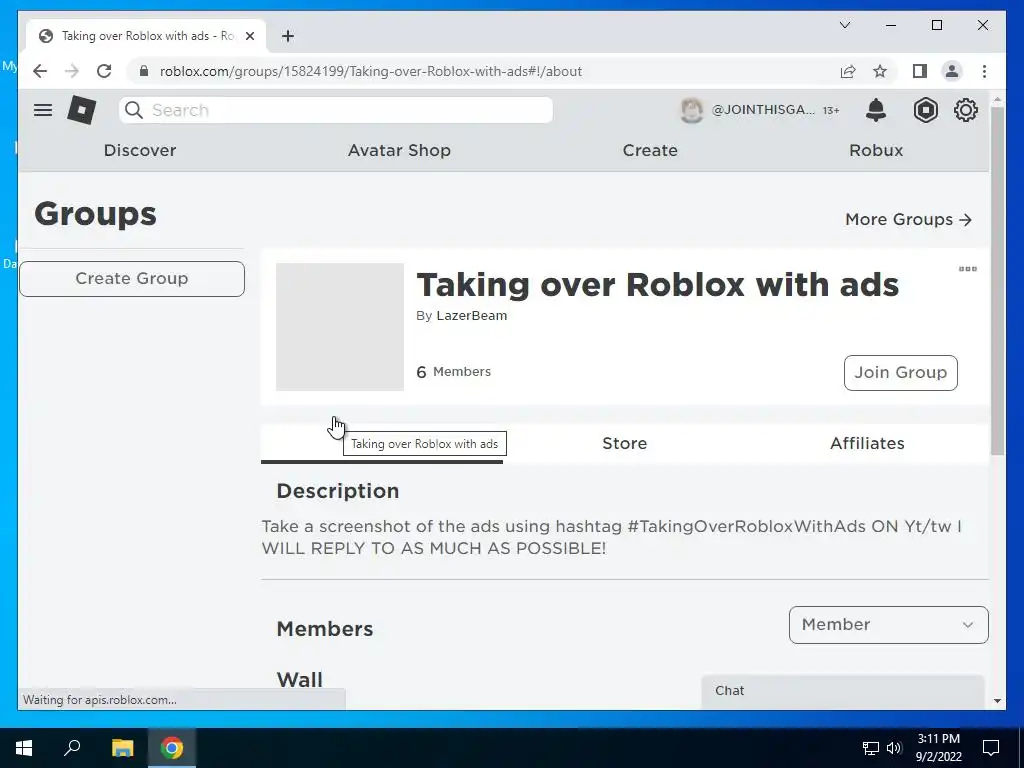Open the Robux hexagon balance icon
This screenshot has height=768, width=1024.
coord(925,110)
